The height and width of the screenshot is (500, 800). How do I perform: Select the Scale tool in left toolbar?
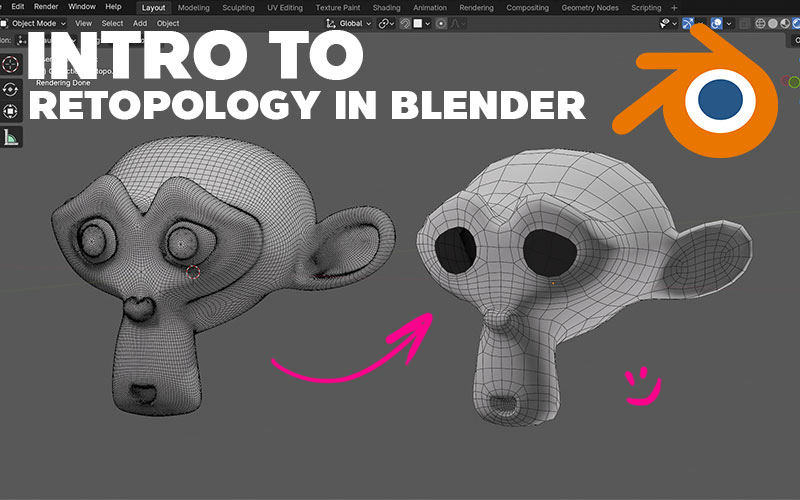point(11,111)
